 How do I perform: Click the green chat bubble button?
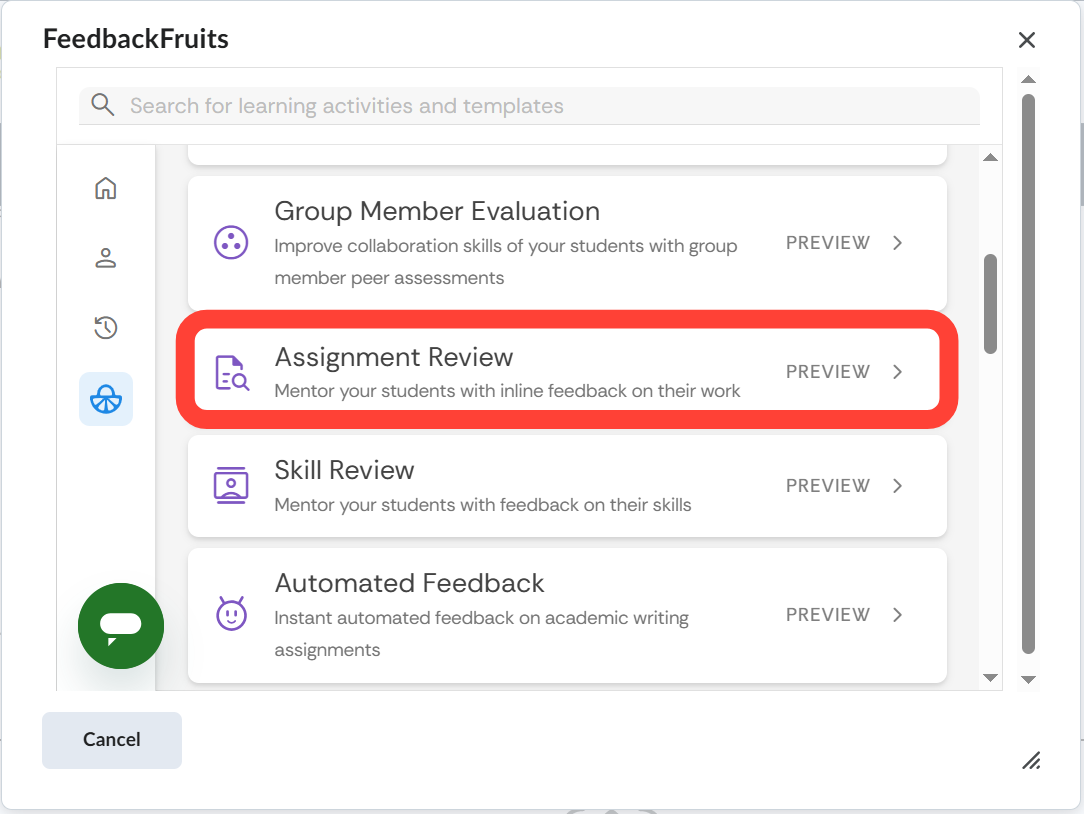point(121,626)
